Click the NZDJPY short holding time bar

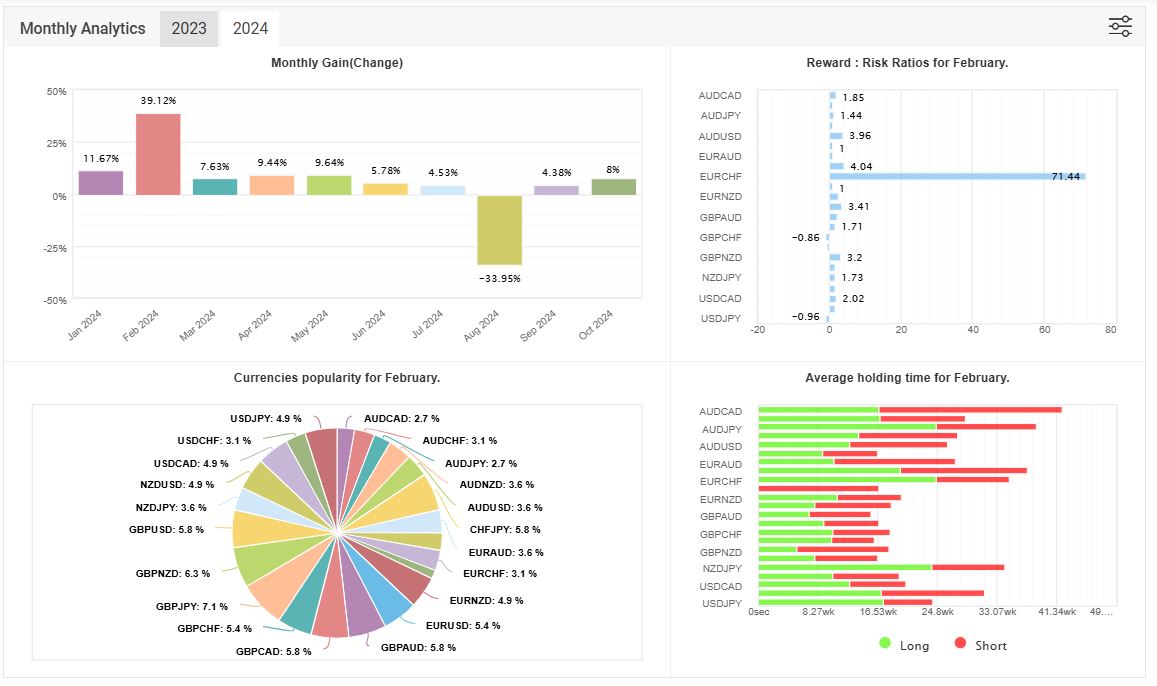[x=967, y=567]
